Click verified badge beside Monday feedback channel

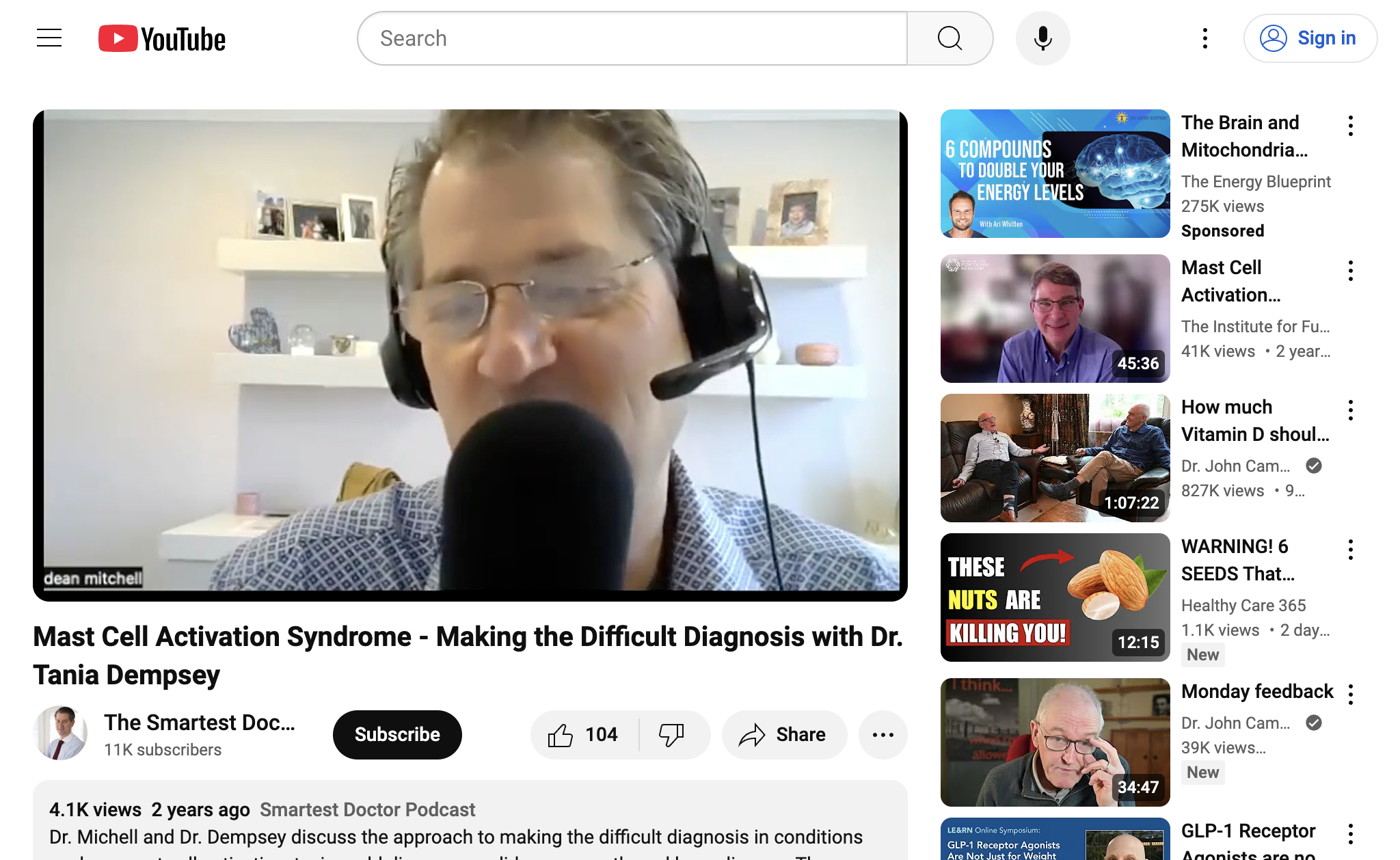1313,723
